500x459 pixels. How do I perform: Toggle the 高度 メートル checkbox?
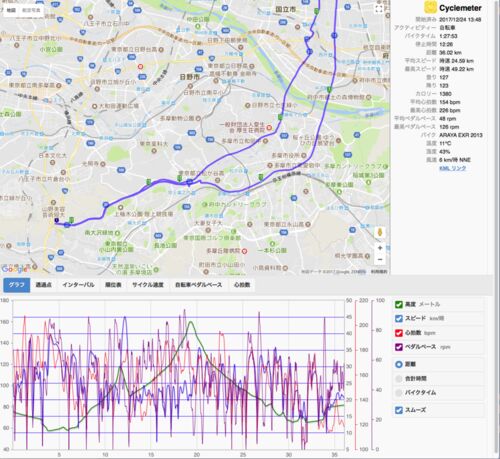tap(399, 304)
